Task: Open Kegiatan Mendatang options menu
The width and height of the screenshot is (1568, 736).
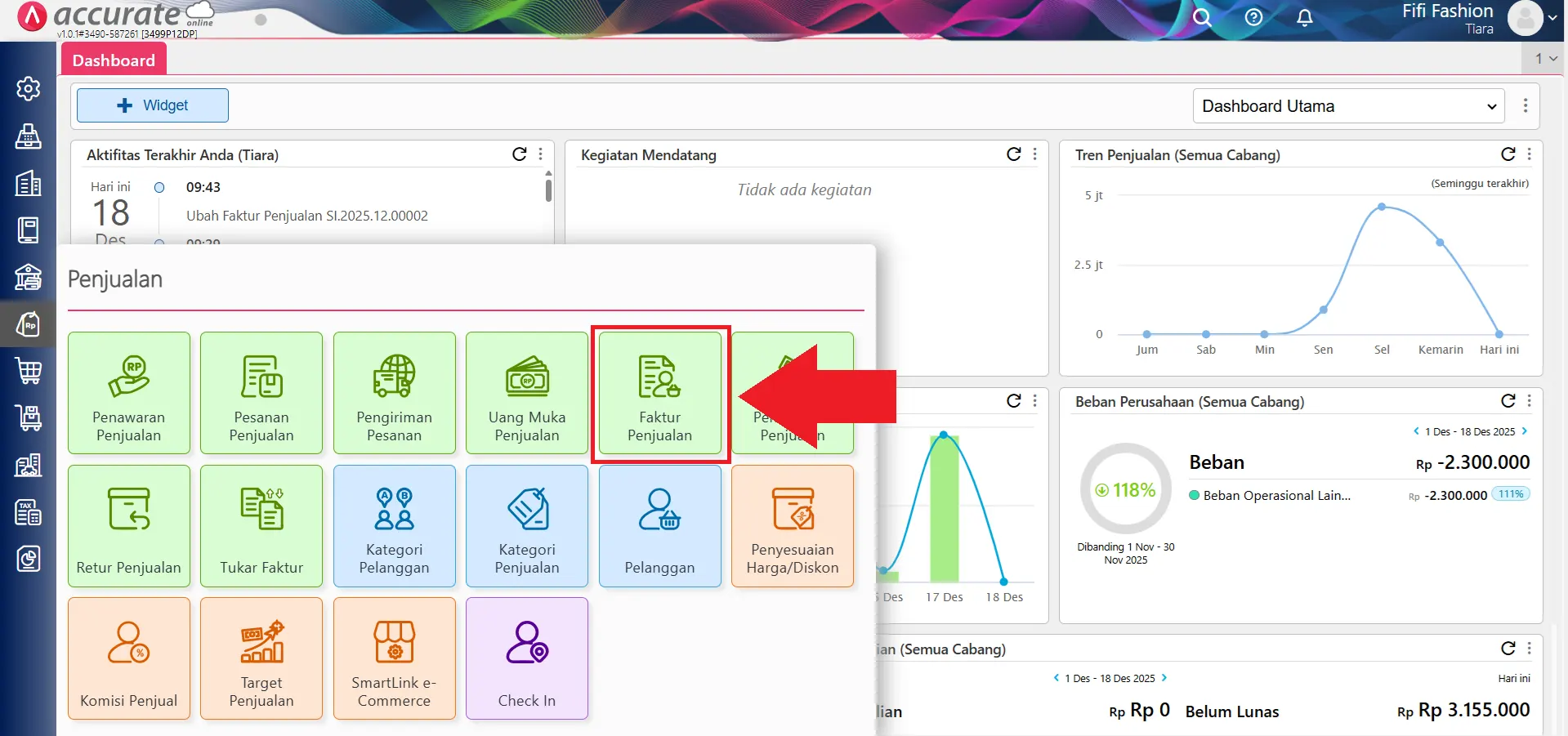Action: (x=1035, y=154)
